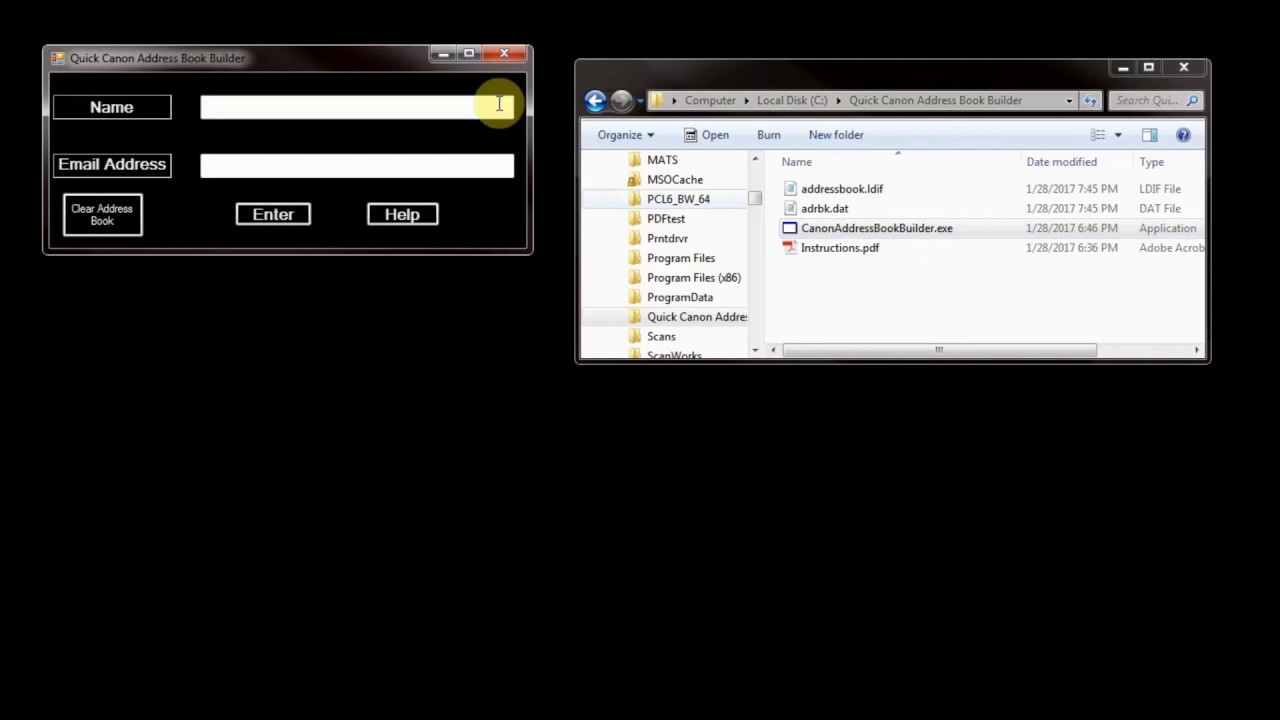Click the Explorer forward arrow

point(621,100)
